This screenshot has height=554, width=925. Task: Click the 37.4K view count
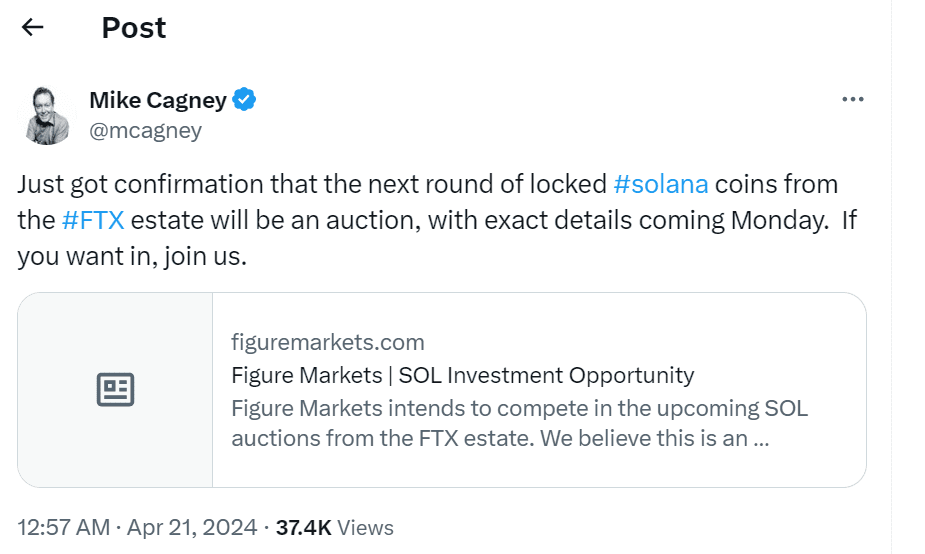point(304,527)
